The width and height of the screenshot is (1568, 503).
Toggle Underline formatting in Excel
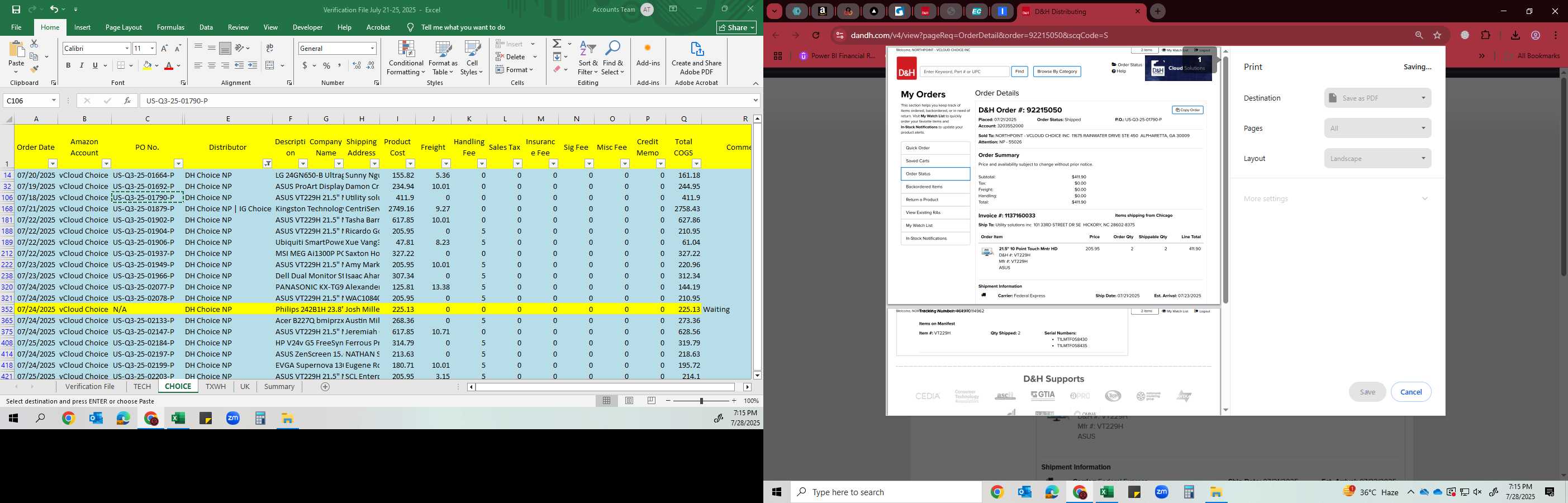click(96, 65)
